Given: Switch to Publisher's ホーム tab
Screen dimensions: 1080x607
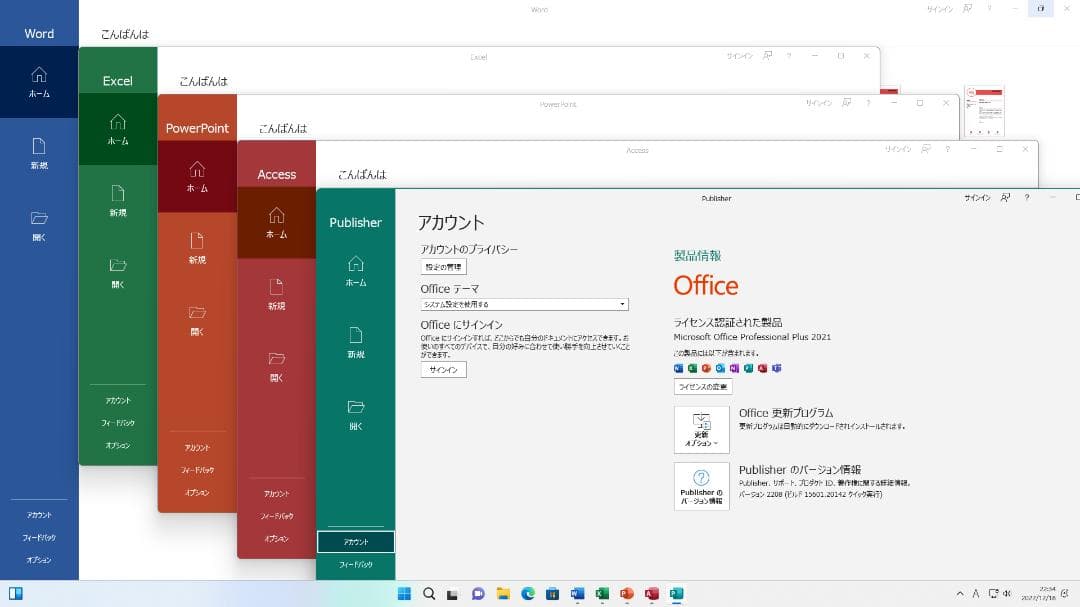Looking at the screenshot, I should 356,271.
